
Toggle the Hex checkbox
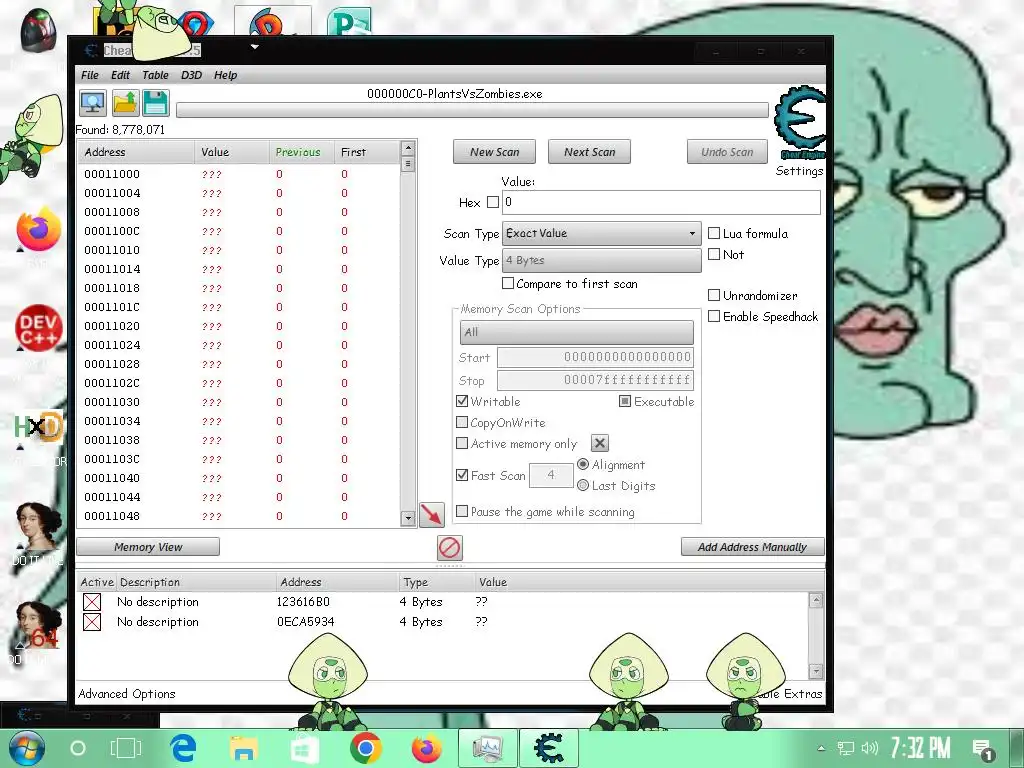point(493,202)
